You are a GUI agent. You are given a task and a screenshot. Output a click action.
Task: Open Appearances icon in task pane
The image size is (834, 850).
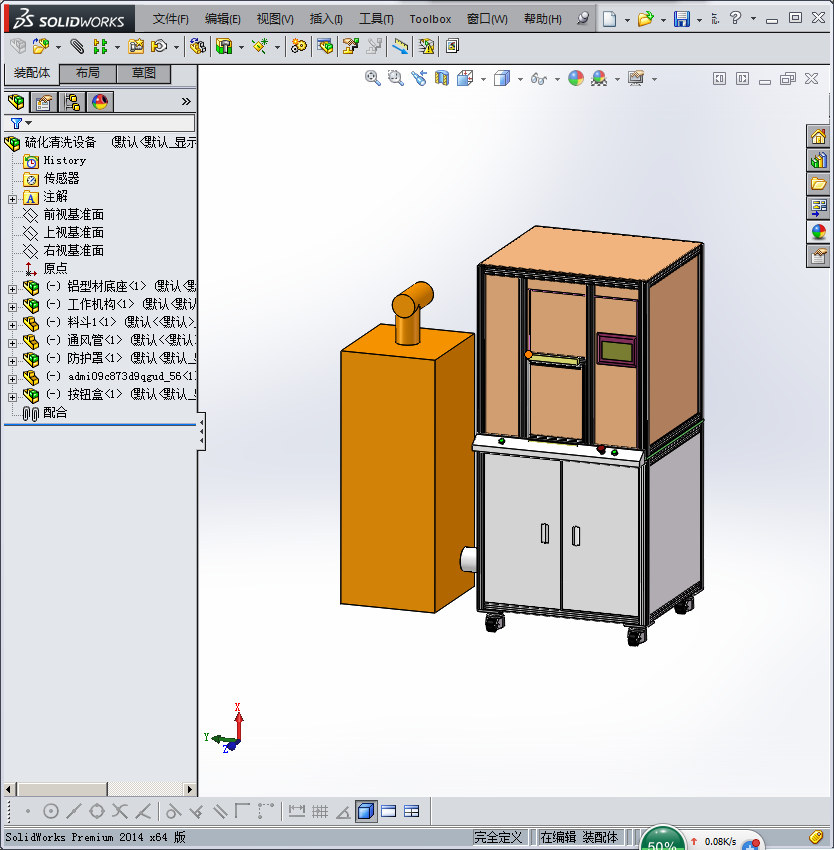[818, 232]
